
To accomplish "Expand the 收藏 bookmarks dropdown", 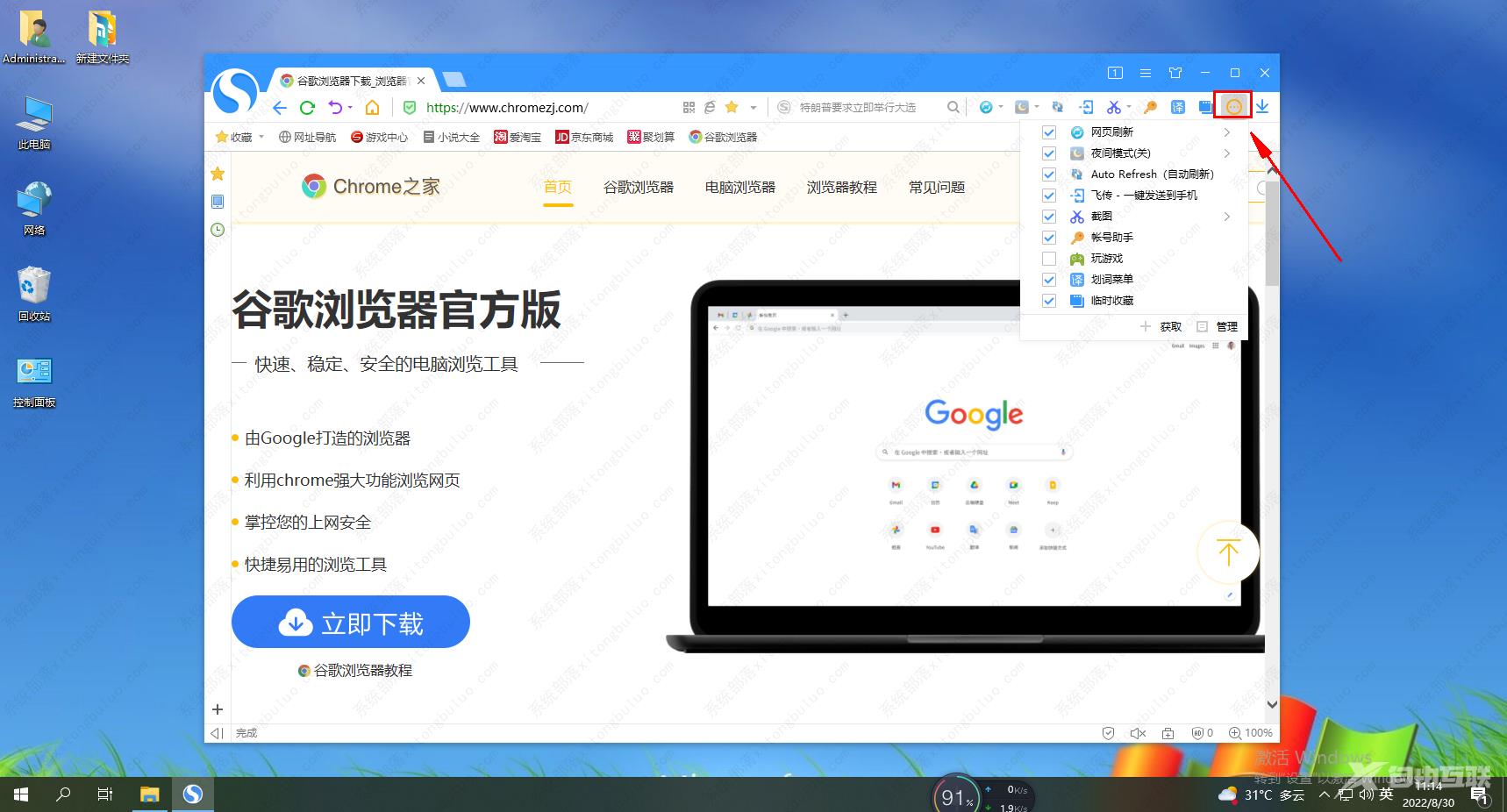I will (x=261, y=137).
